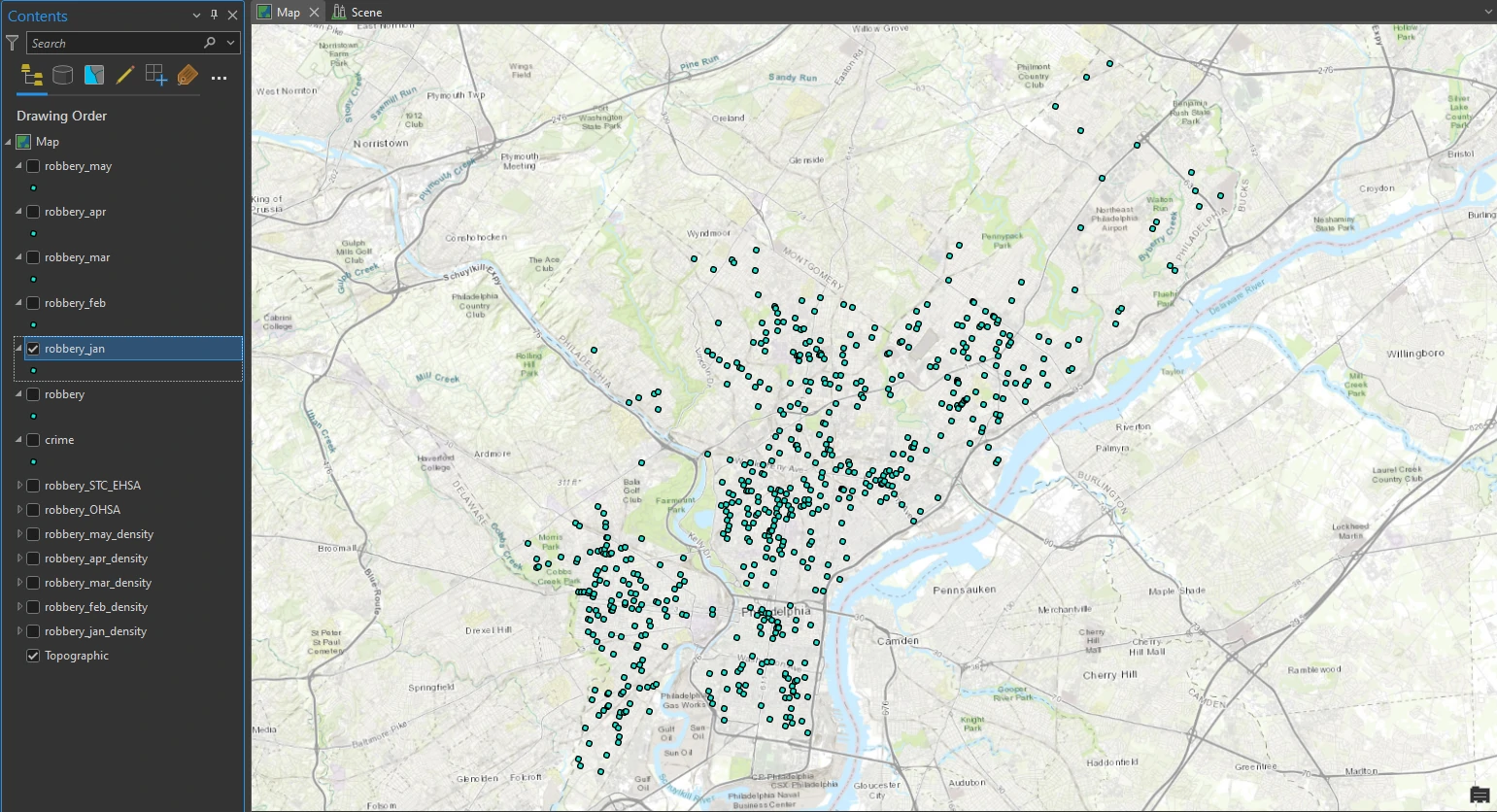Select the robbery_mar_density layer name
This screenshot has width=1497, height=812.
[x=98, y=583]
